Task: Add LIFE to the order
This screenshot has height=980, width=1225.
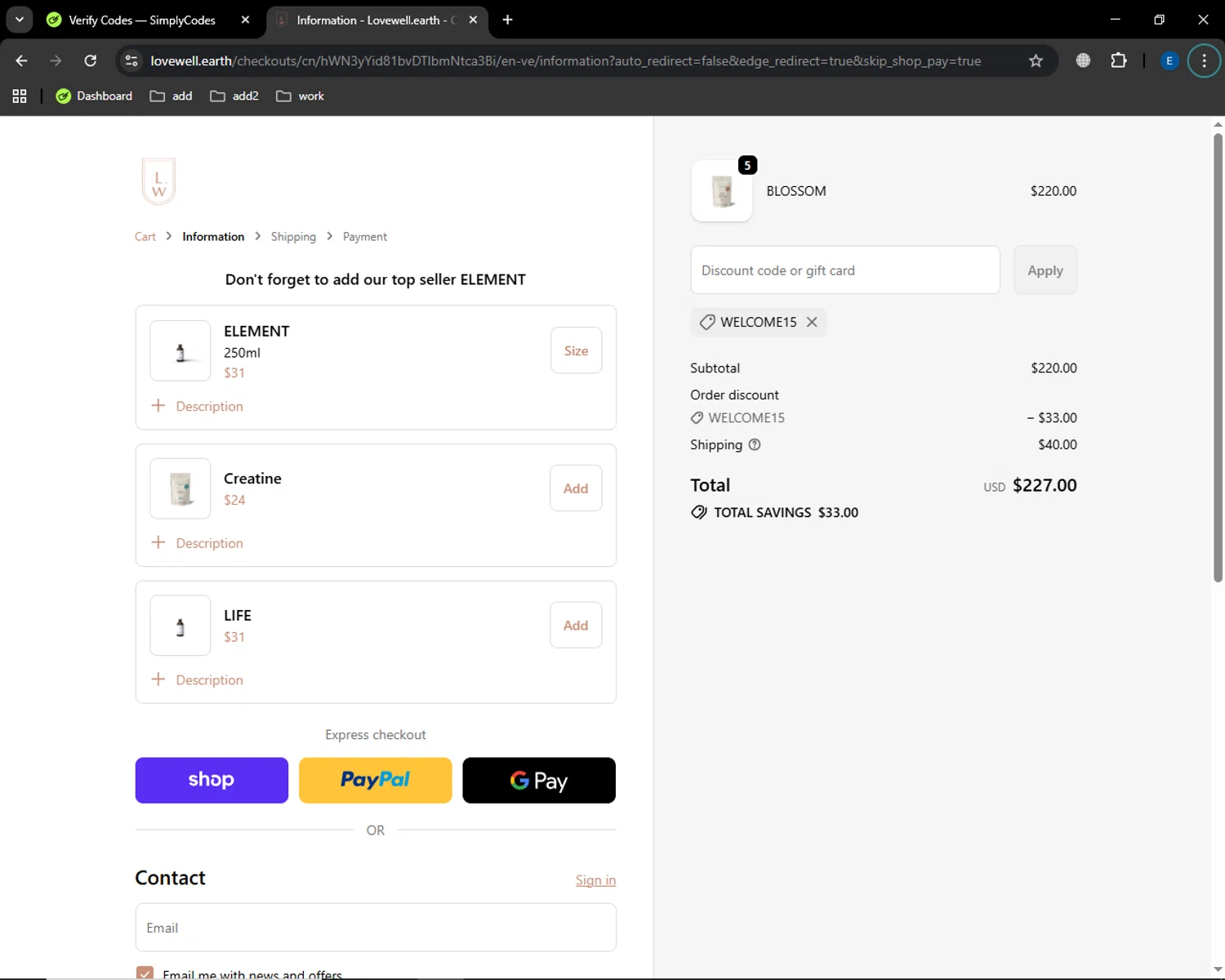Action: click(x=576, y=626)
